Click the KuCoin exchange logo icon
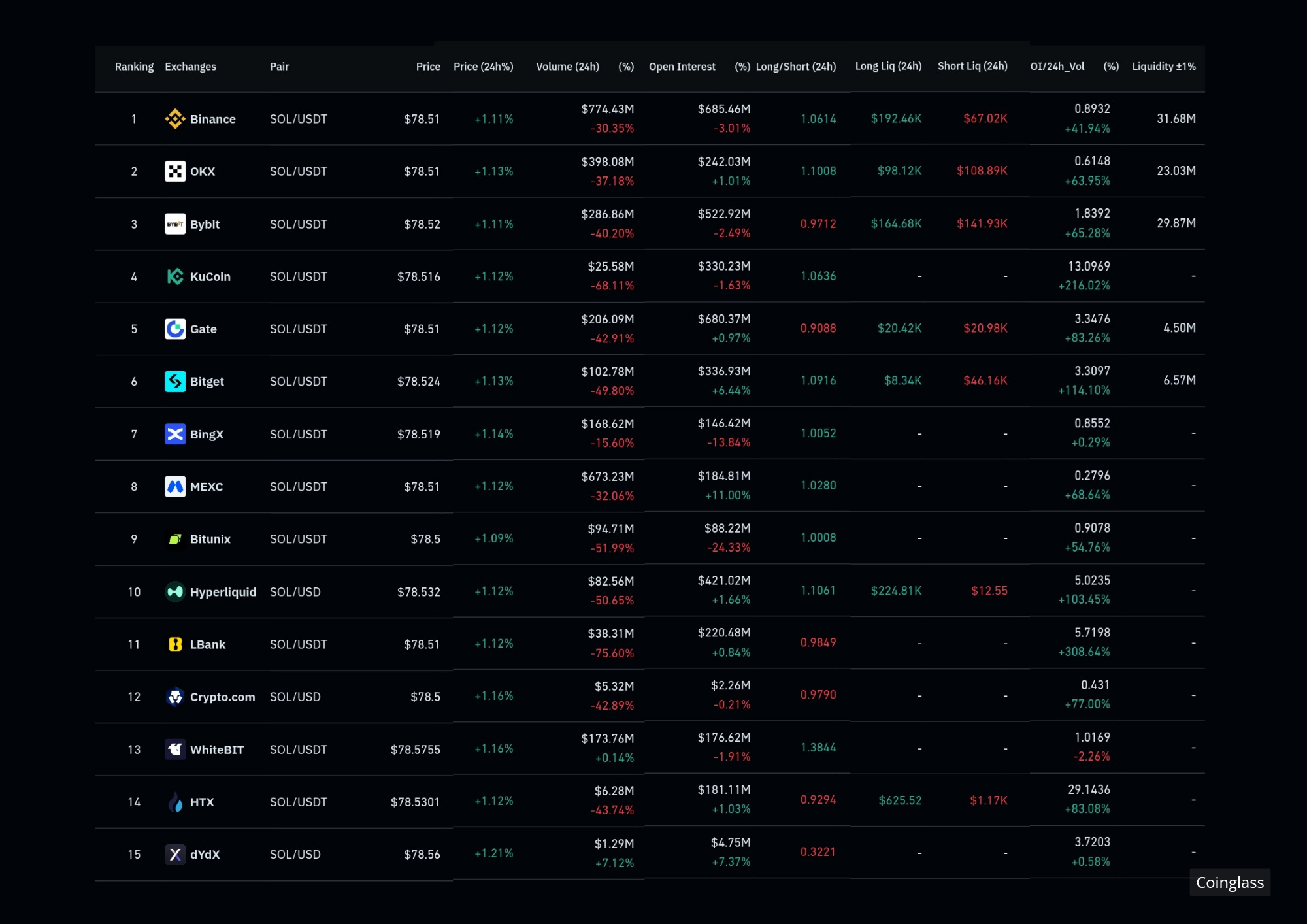This screenshot has height=924, width=1307. (175, 276)
